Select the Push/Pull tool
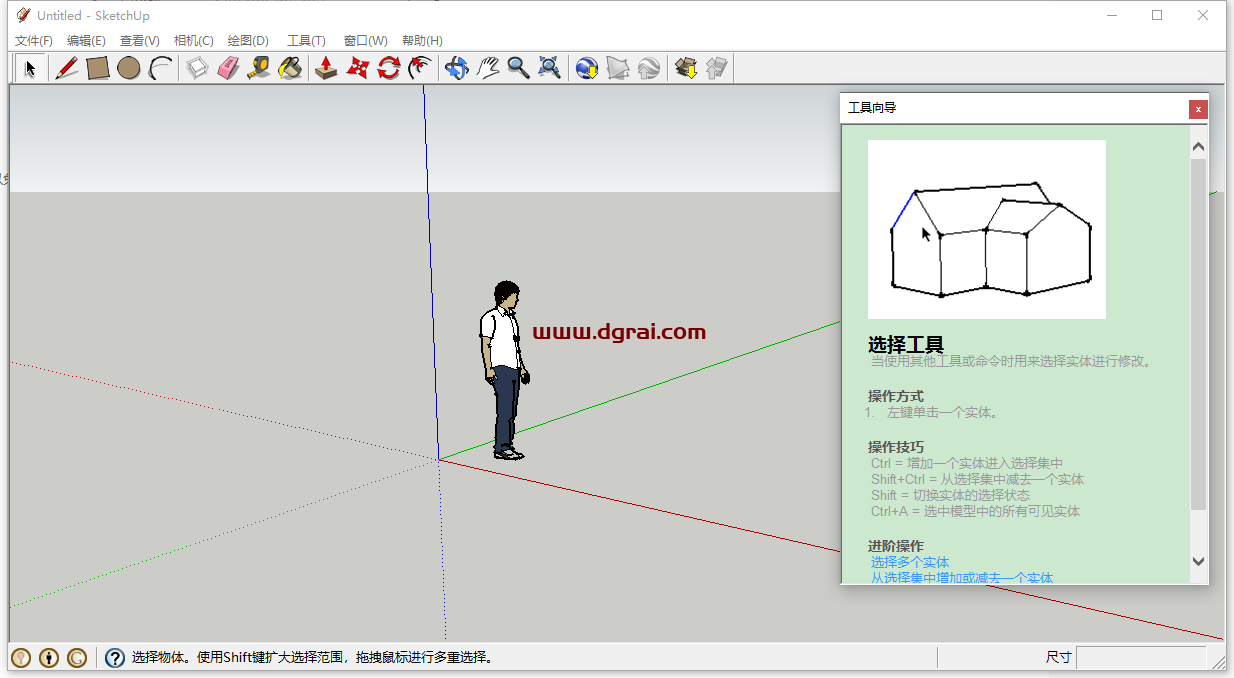The image size is (1234, 678). [325, 67]
